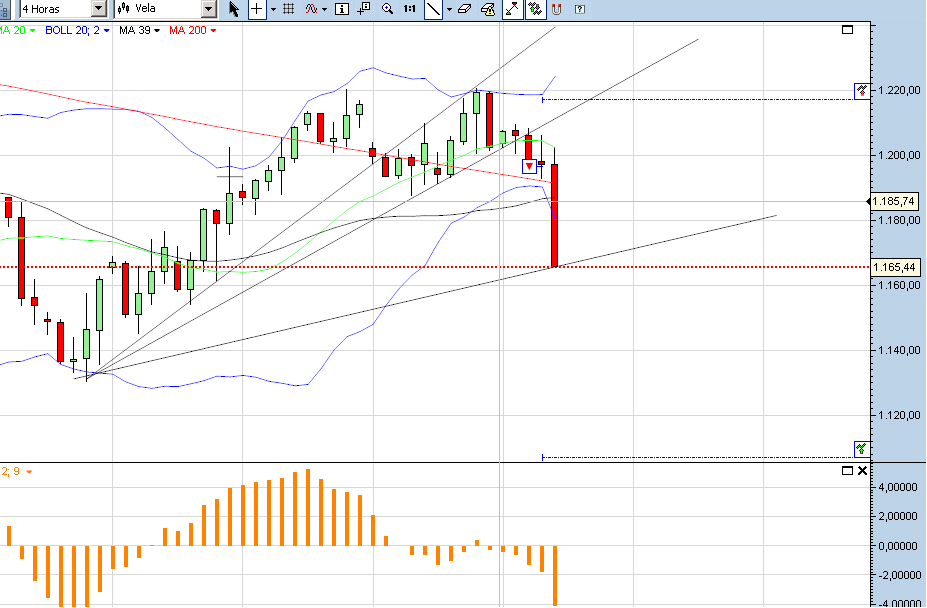Click the upper blue dashed order line
The width and height of the screenshot is (927, 608).
[698, 99]
